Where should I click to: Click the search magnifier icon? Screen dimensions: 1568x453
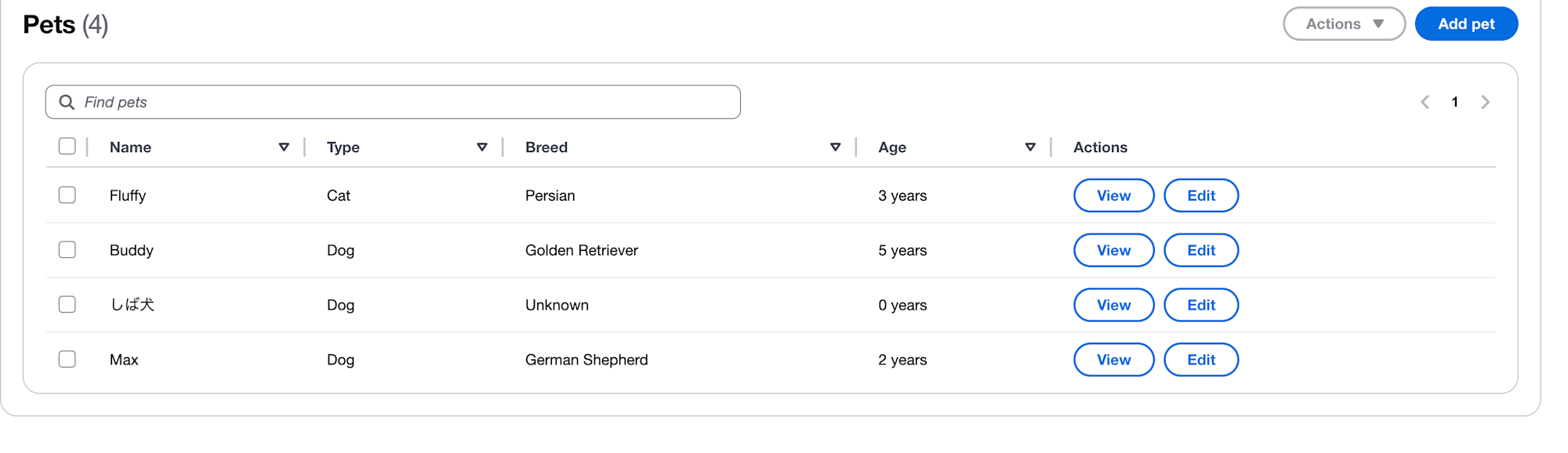[67, 102]
